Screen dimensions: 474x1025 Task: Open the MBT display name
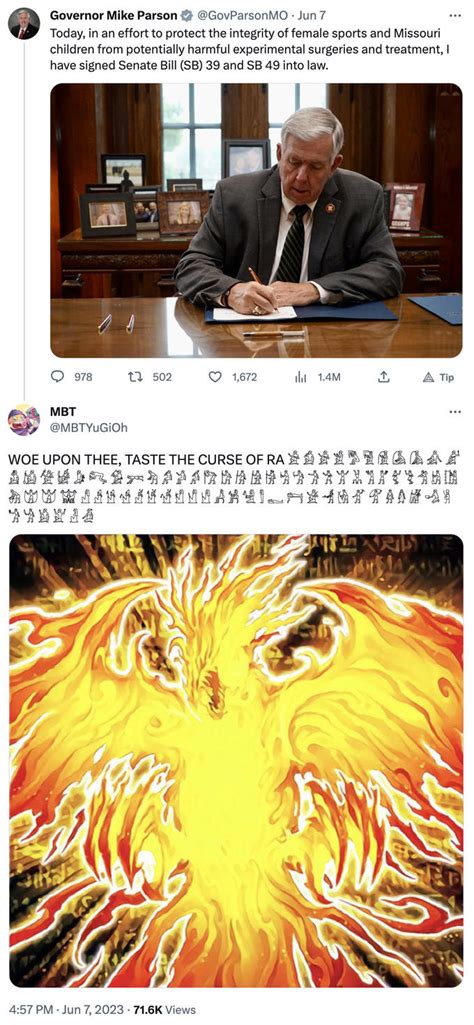(63, 412)
